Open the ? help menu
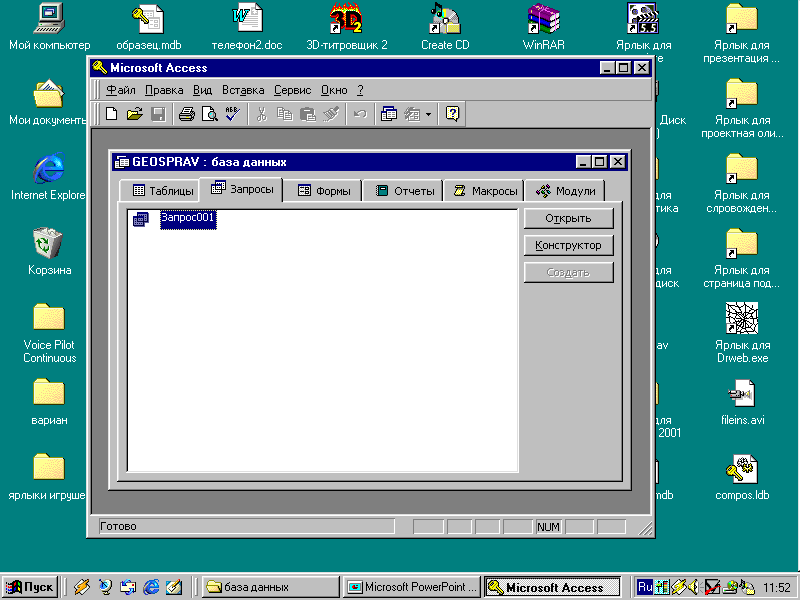Screen dimensions: 800x600 point(360,90)
